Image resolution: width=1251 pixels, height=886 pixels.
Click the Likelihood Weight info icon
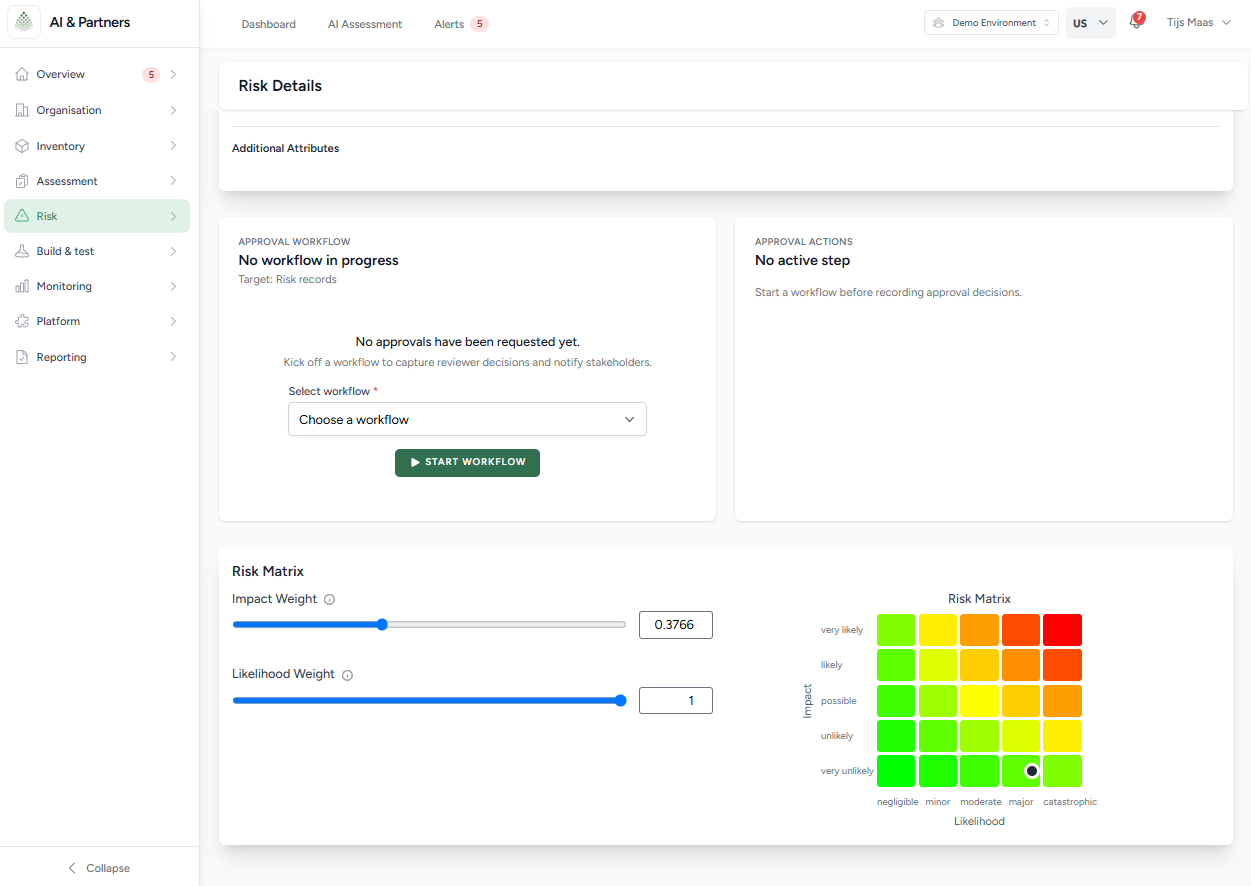click(348, 675)
